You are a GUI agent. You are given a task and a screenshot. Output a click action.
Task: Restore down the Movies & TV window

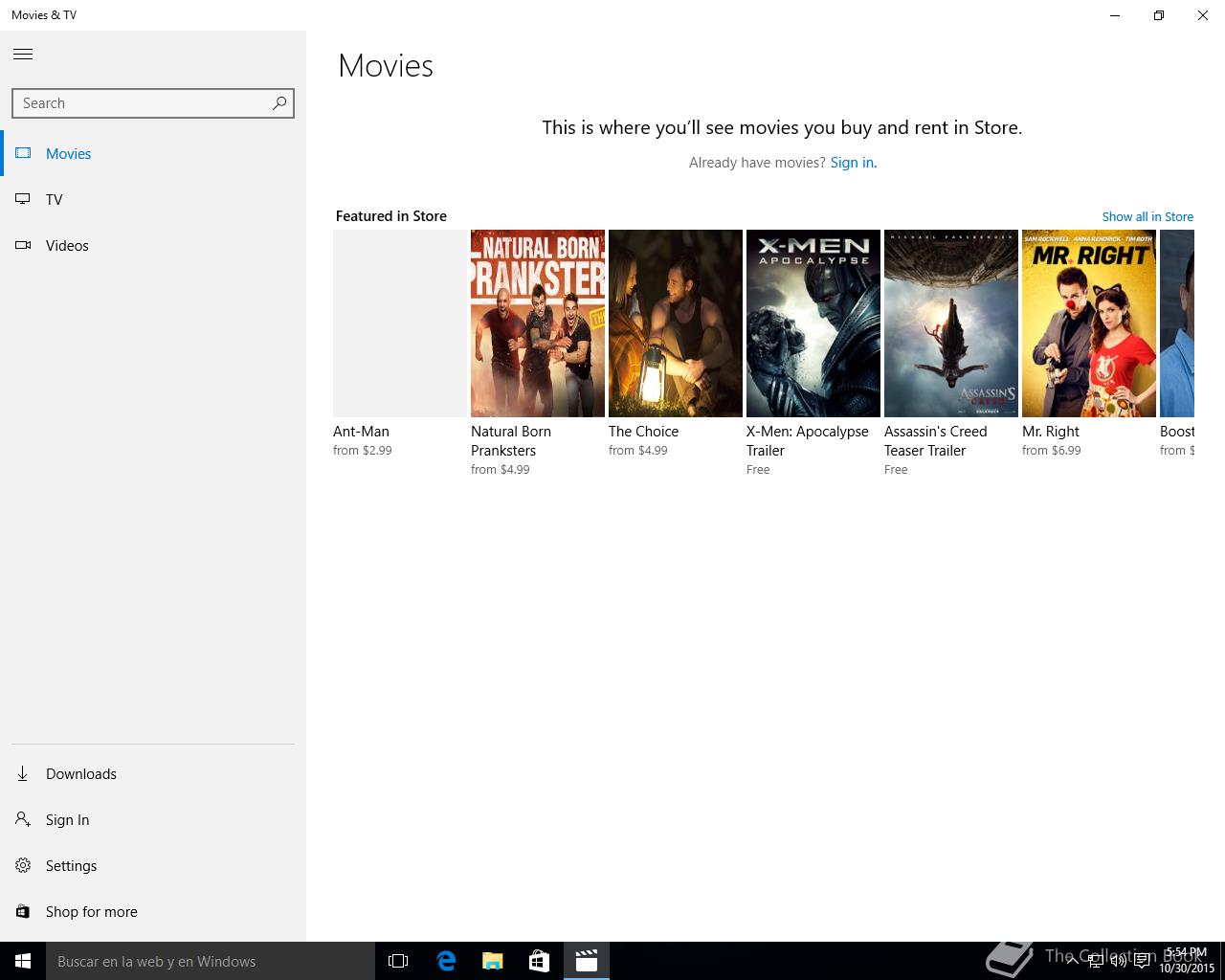1159,15
